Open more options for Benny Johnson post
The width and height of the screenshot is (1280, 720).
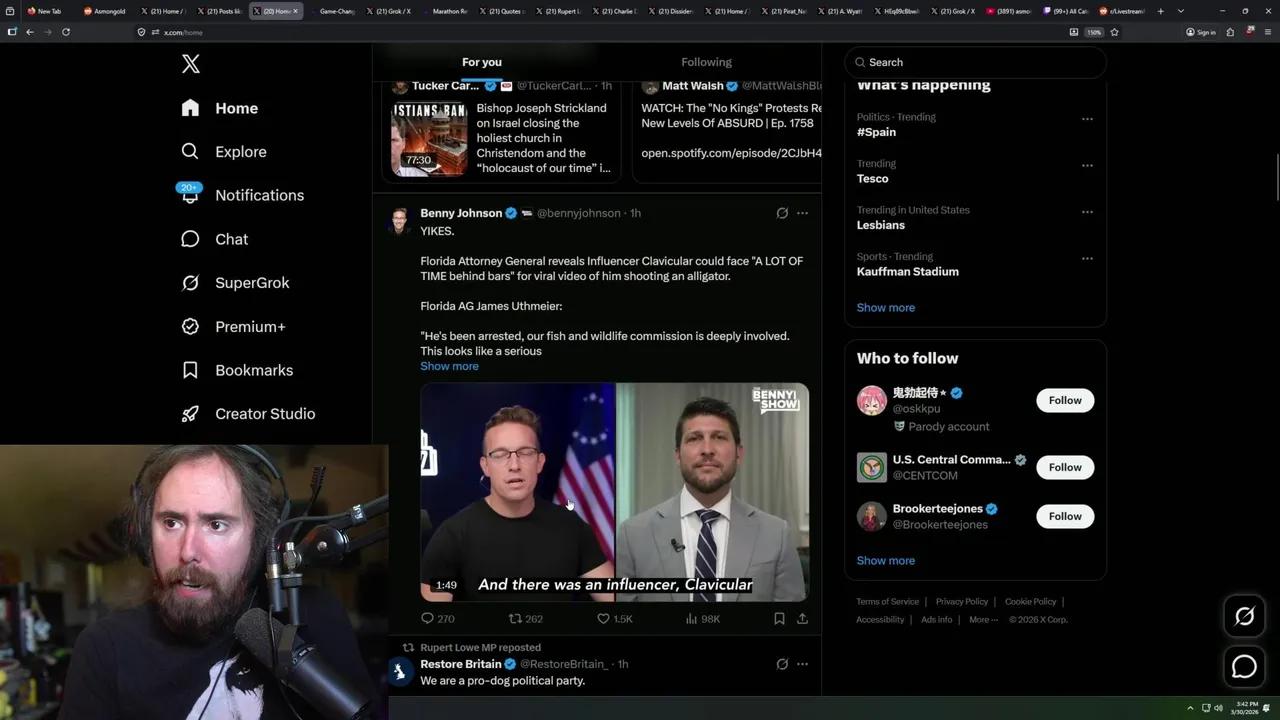pyautogui.click(x=802, y=213)
